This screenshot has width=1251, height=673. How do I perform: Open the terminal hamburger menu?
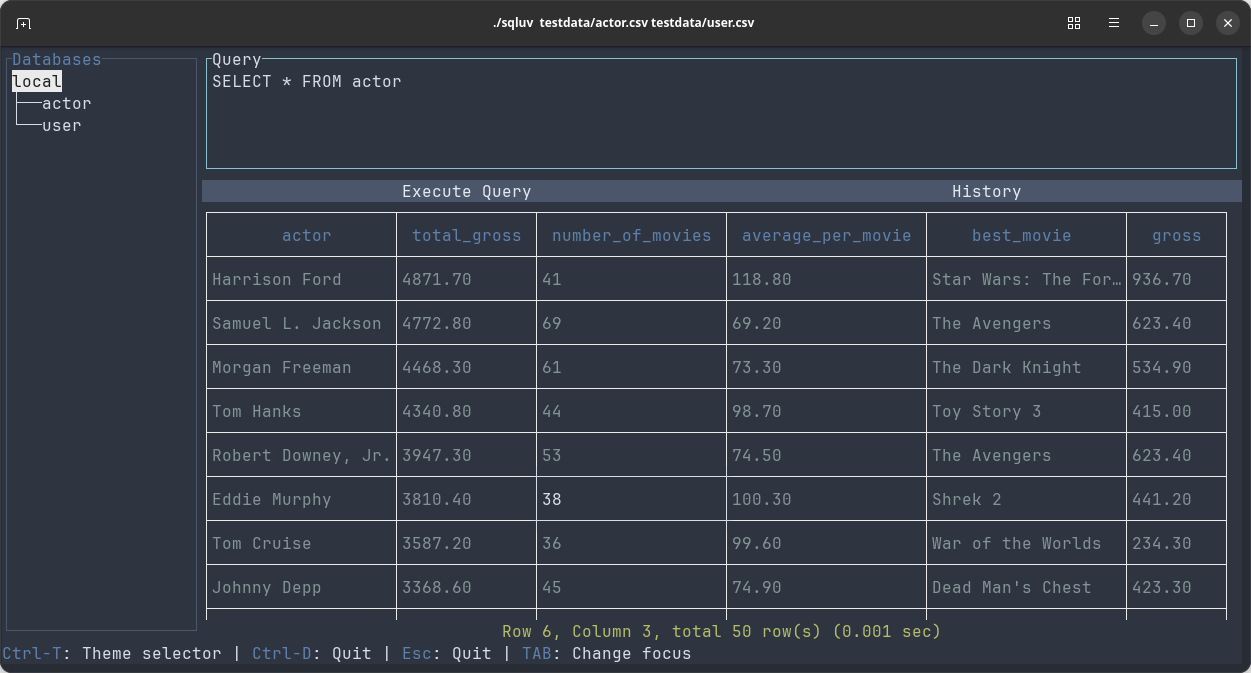(x=1114, y=23)
